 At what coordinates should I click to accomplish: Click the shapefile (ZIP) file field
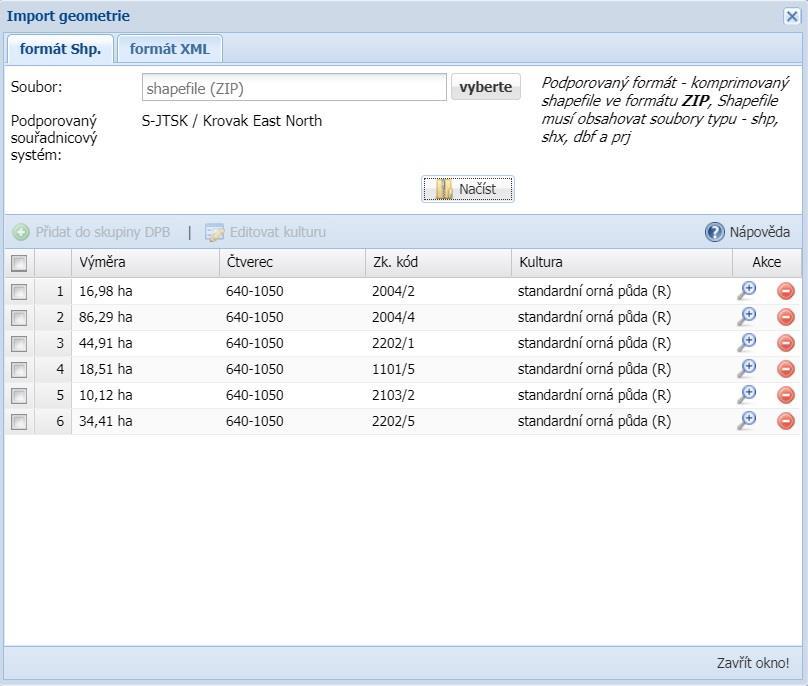pos(294,88)
